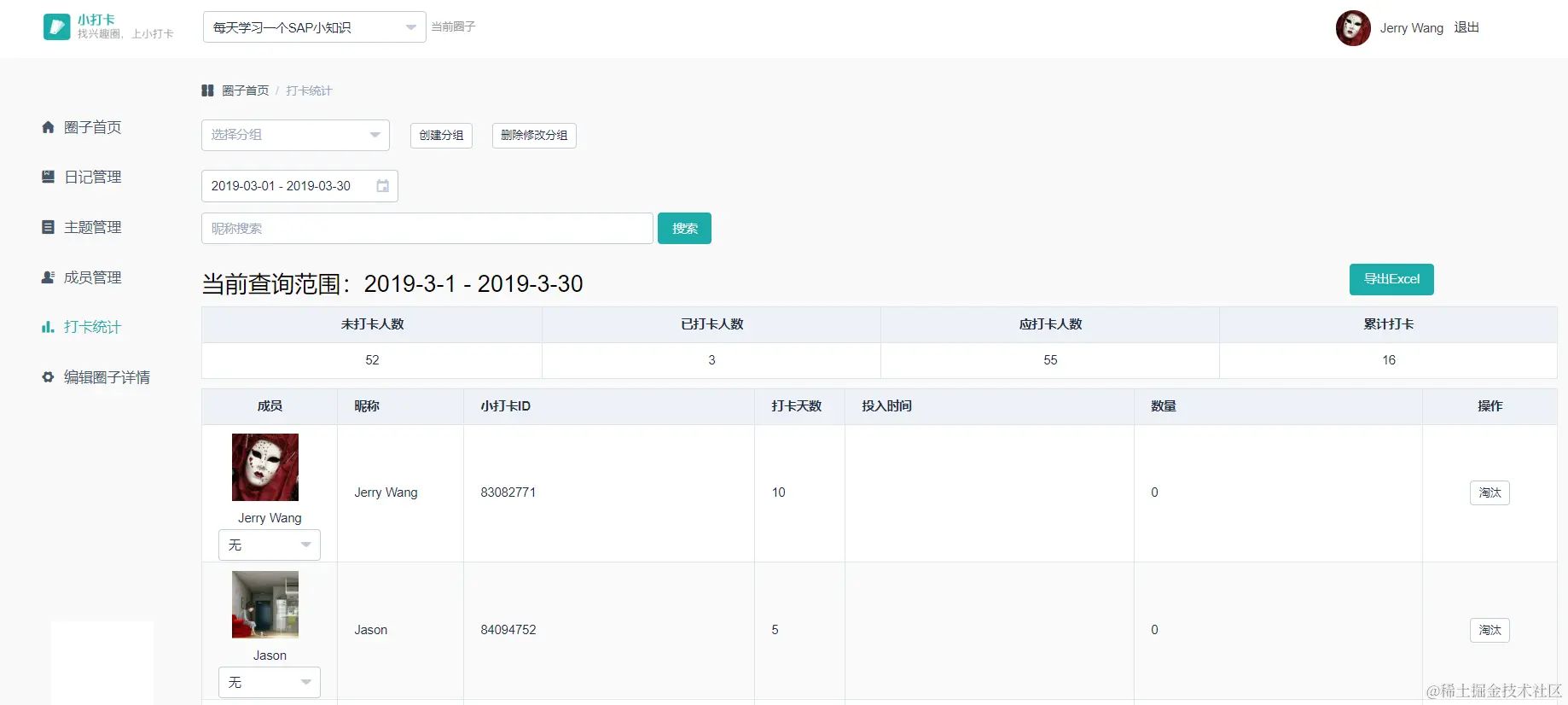Screen dimensions: 1568x705
Task: Click the breadcrumb grid icon before 圈子首页
Action: coord(207,90)
